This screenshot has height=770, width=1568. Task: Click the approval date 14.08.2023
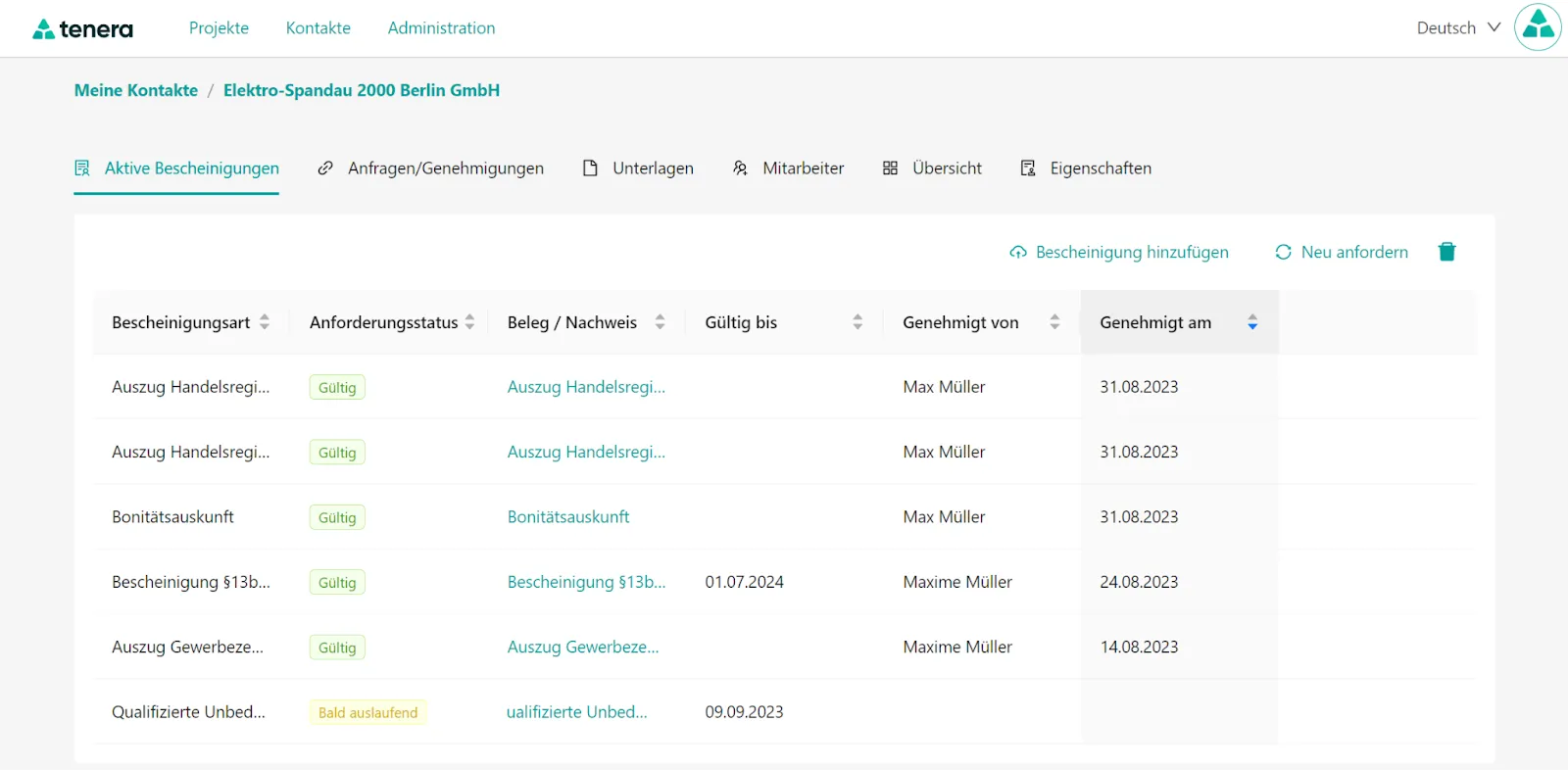pos(1139,648)
